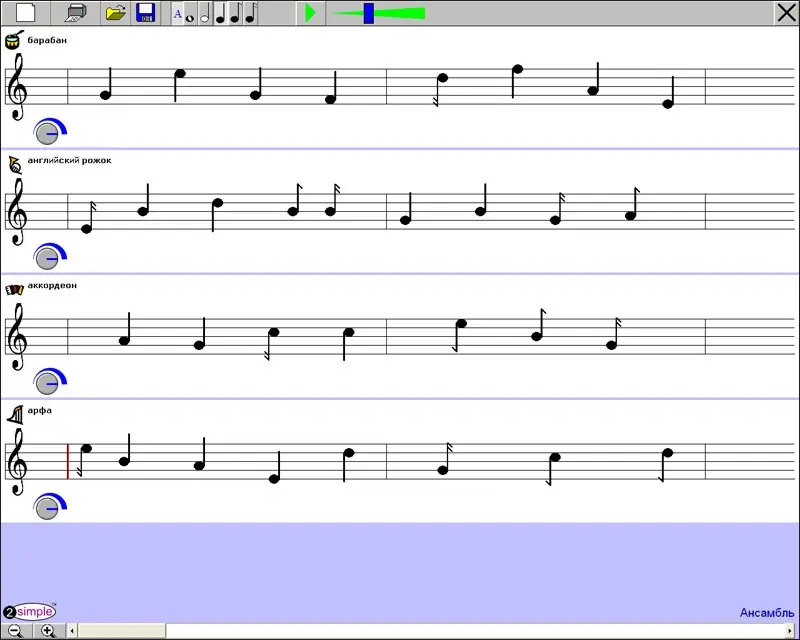Click the accordion instrument icon

pos(14,290)
